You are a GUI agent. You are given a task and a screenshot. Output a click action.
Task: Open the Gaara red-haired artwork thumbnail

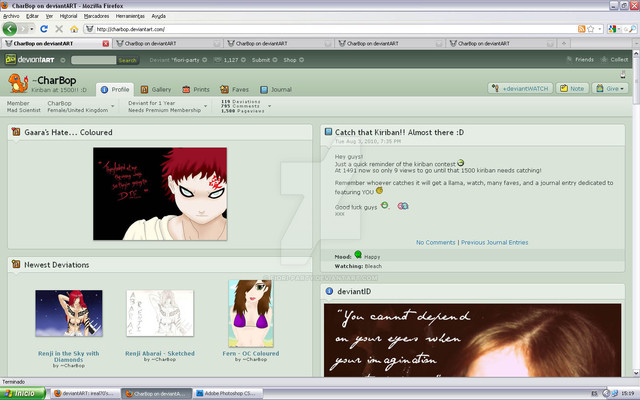[x=160, y=194]
